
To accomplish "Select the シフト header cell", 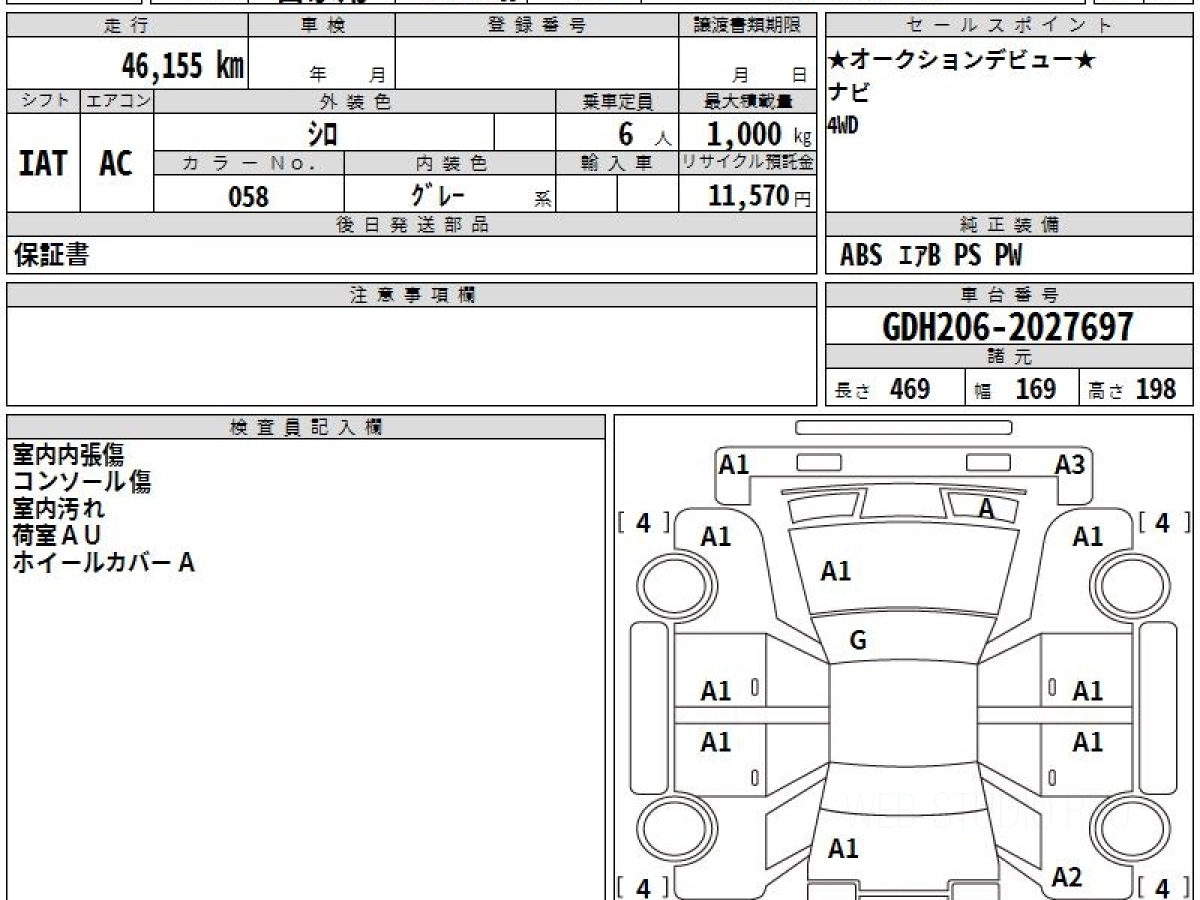I will pos(43,101).
